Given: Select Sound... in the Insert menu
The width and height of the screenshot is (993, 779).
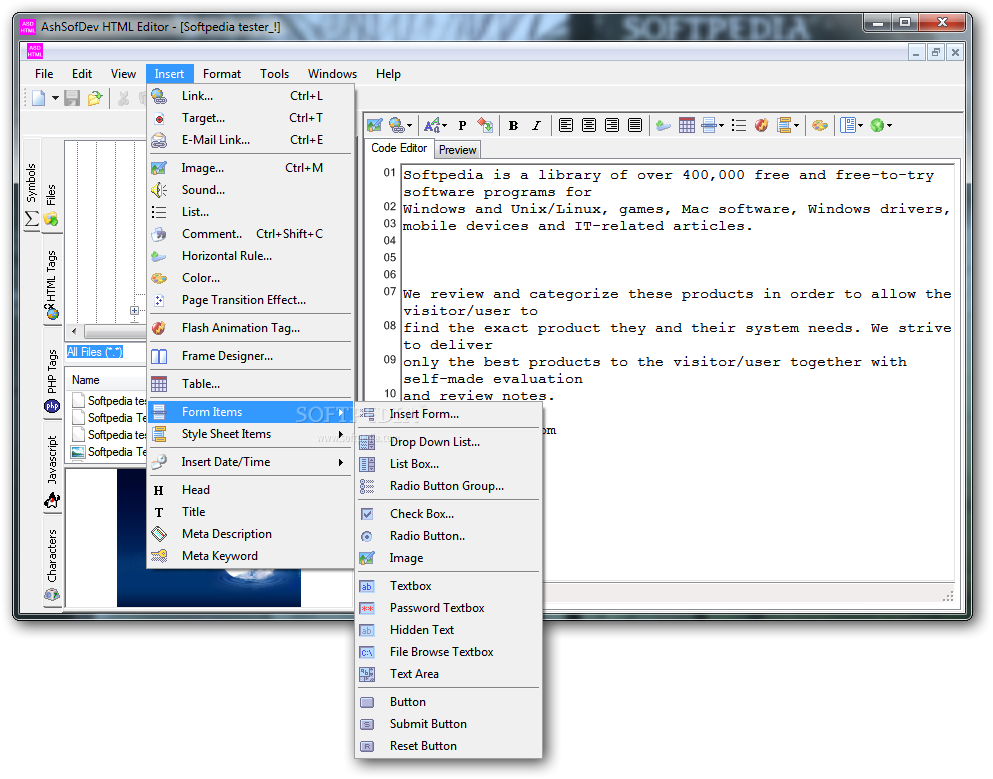Looking at the screenshot, I should 250,190.
